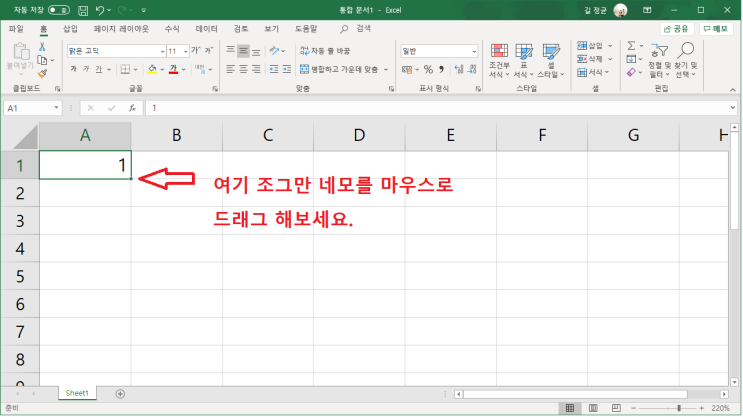Increase font size with the large 가 icon
Viewport: 743px width, 417px height.
[x=195, y=51]
